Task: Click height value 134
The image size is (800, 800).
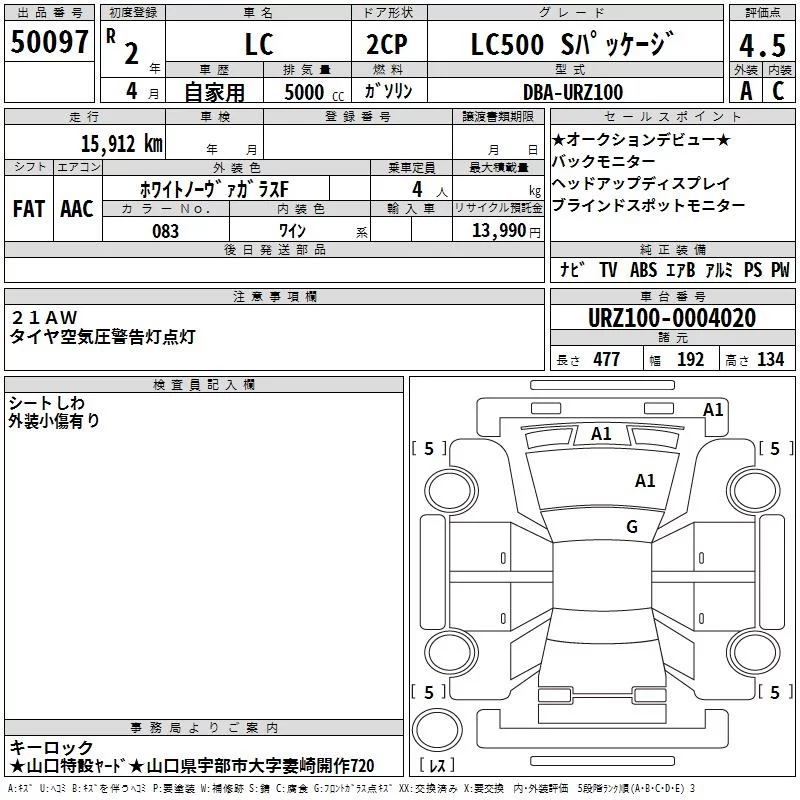Action: (x=770, y=359)
